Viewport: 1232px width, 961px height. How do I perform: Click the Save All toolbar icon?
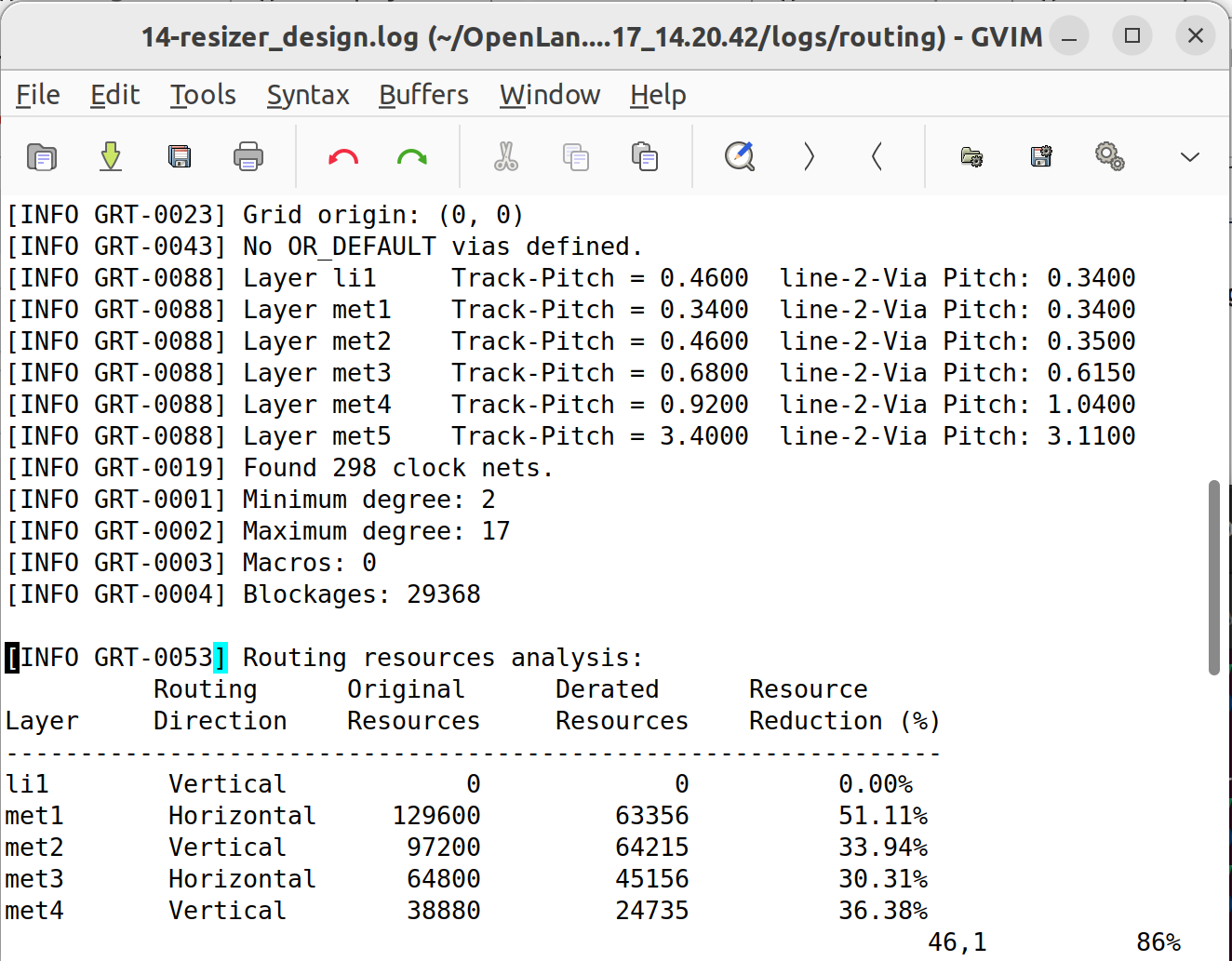pyautogui.click(x=180, y=156)
